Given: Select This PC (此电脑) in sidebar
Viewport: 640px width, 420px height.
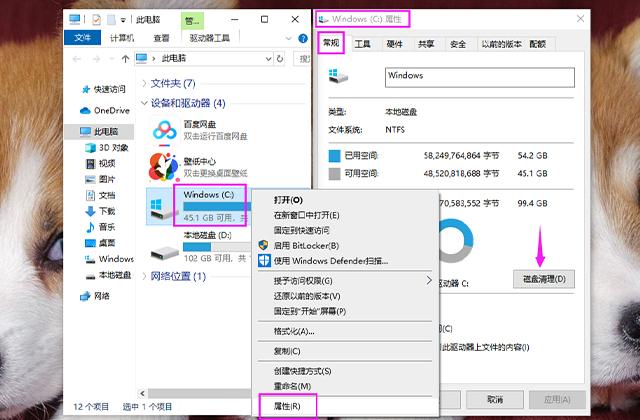Looking at the screenshot, I should tap(99, 131).
